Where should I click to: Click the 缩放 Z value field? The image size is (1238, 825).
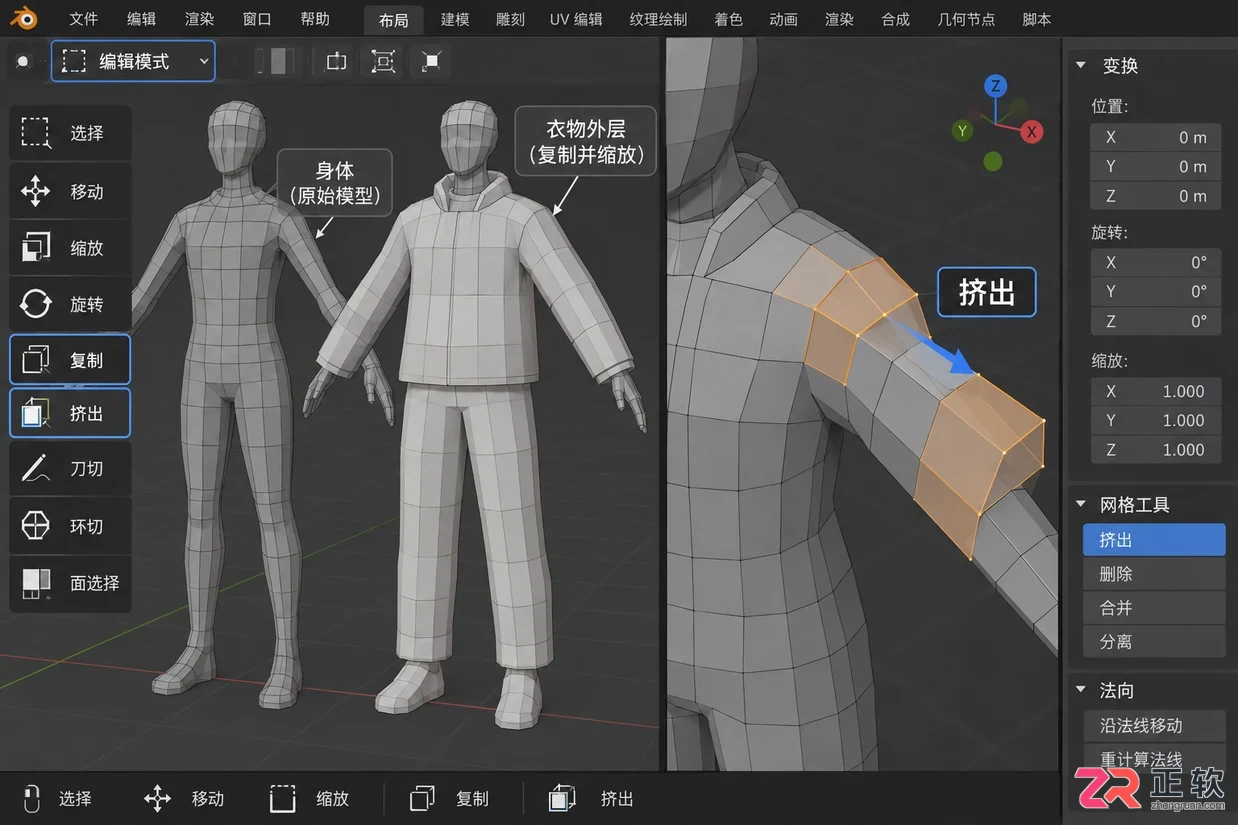tap(1155, 449)
